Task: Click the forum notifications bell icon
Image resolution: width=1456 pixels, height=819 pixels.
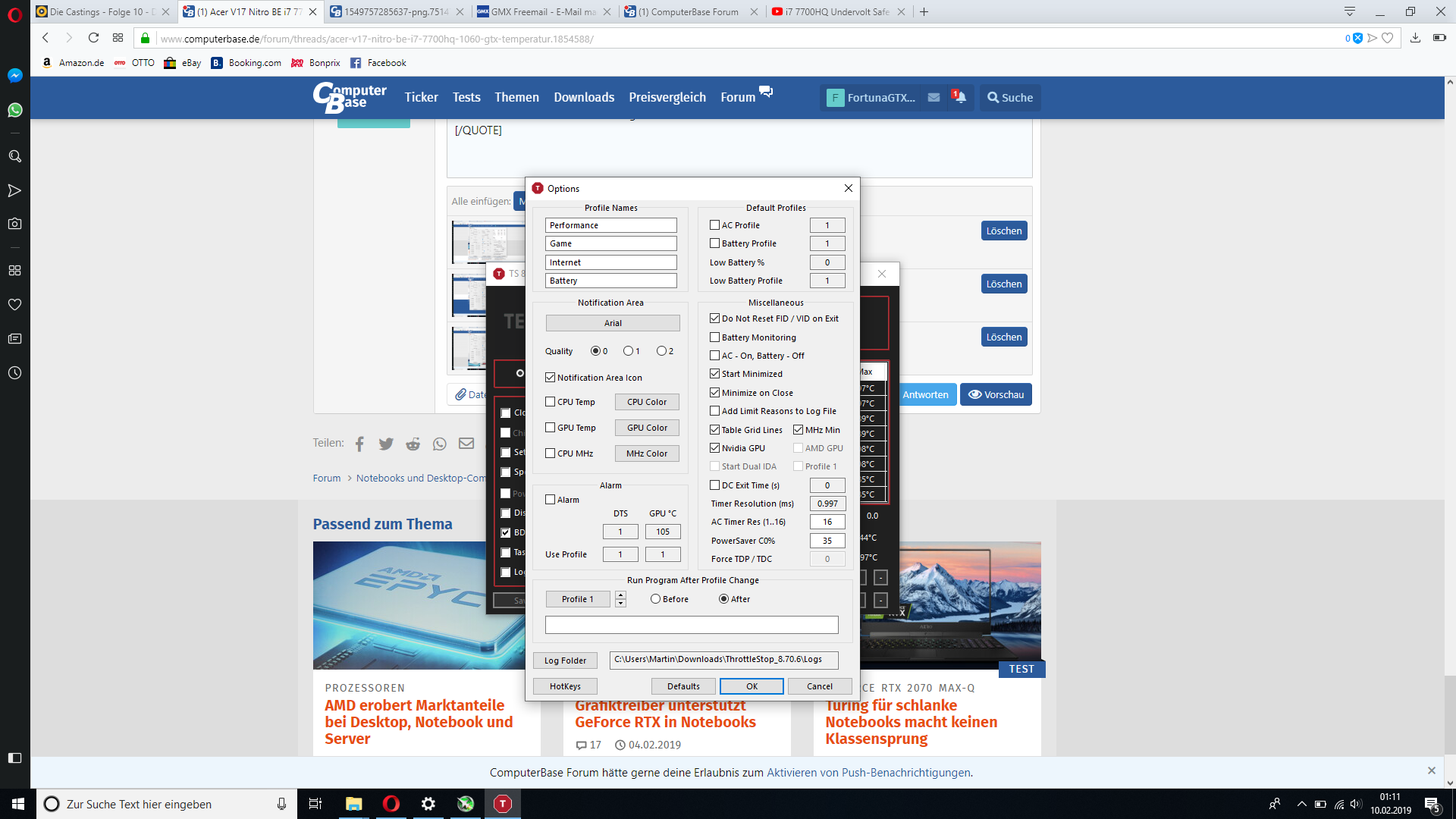Action: (959, 97)
